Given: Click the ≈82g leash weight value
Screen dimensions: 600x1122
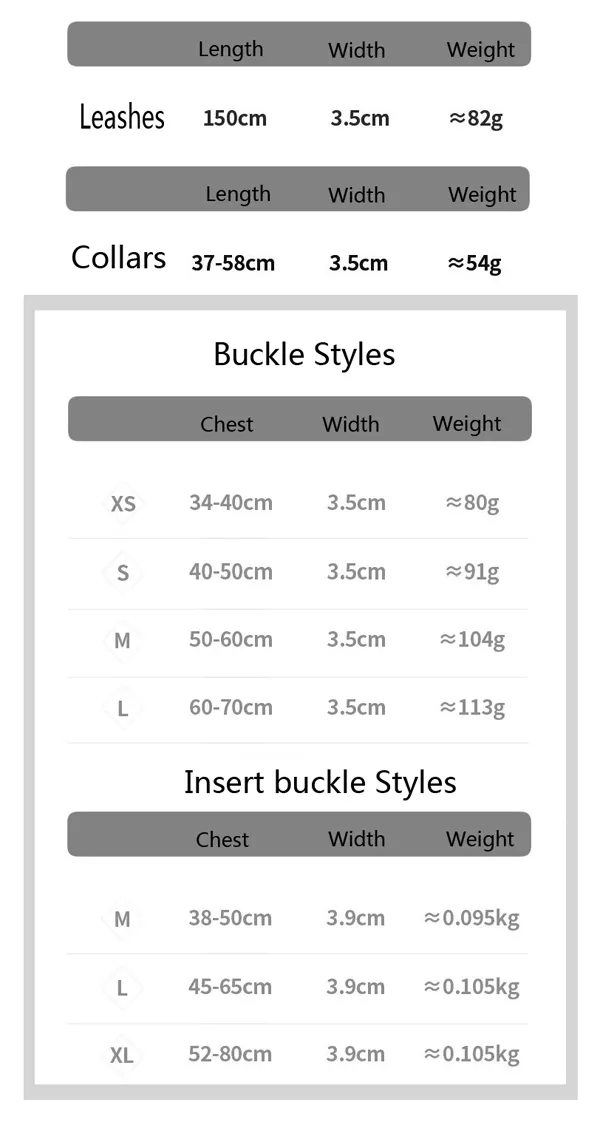Looking at the screenshot, I should pos(476,119).
